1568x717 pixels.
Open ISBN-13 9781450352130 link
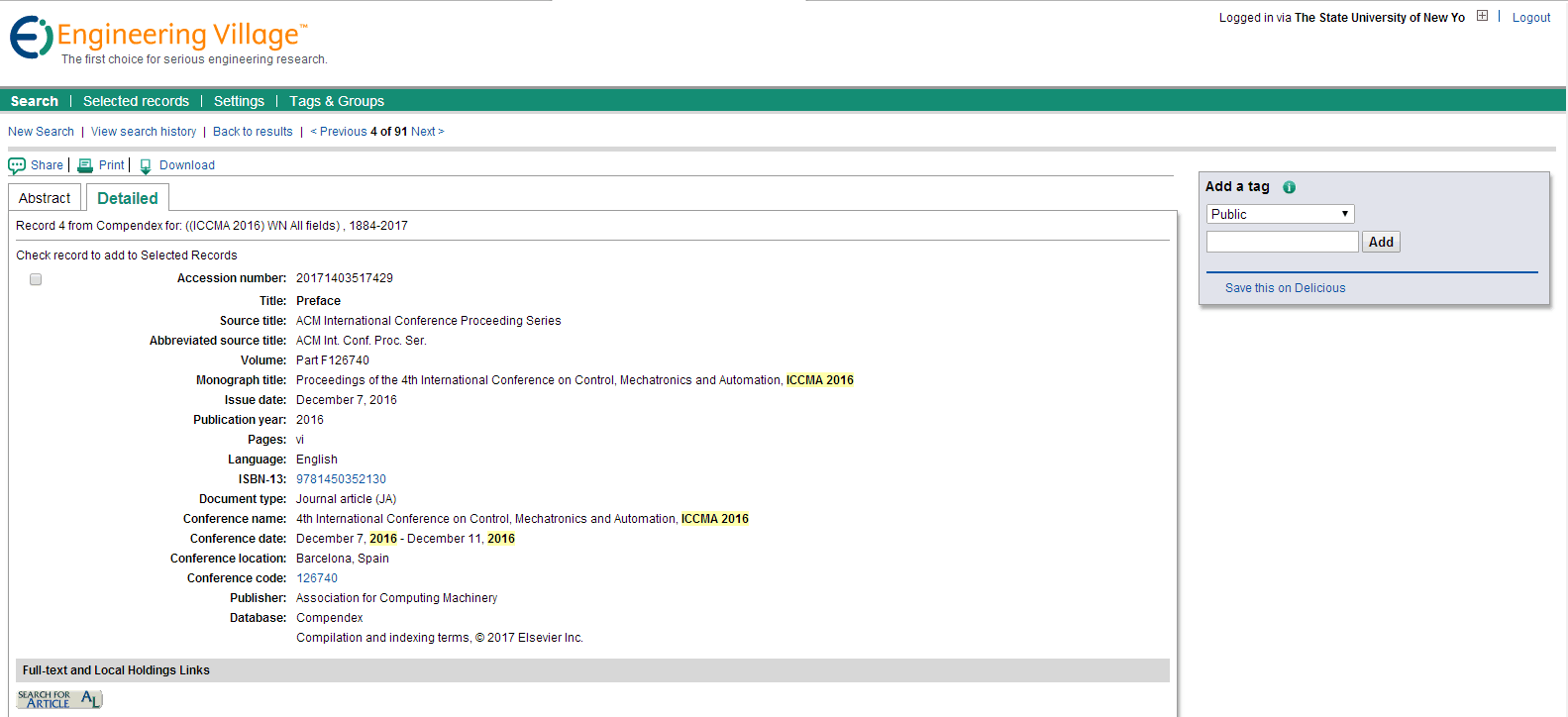coord(341,479)
